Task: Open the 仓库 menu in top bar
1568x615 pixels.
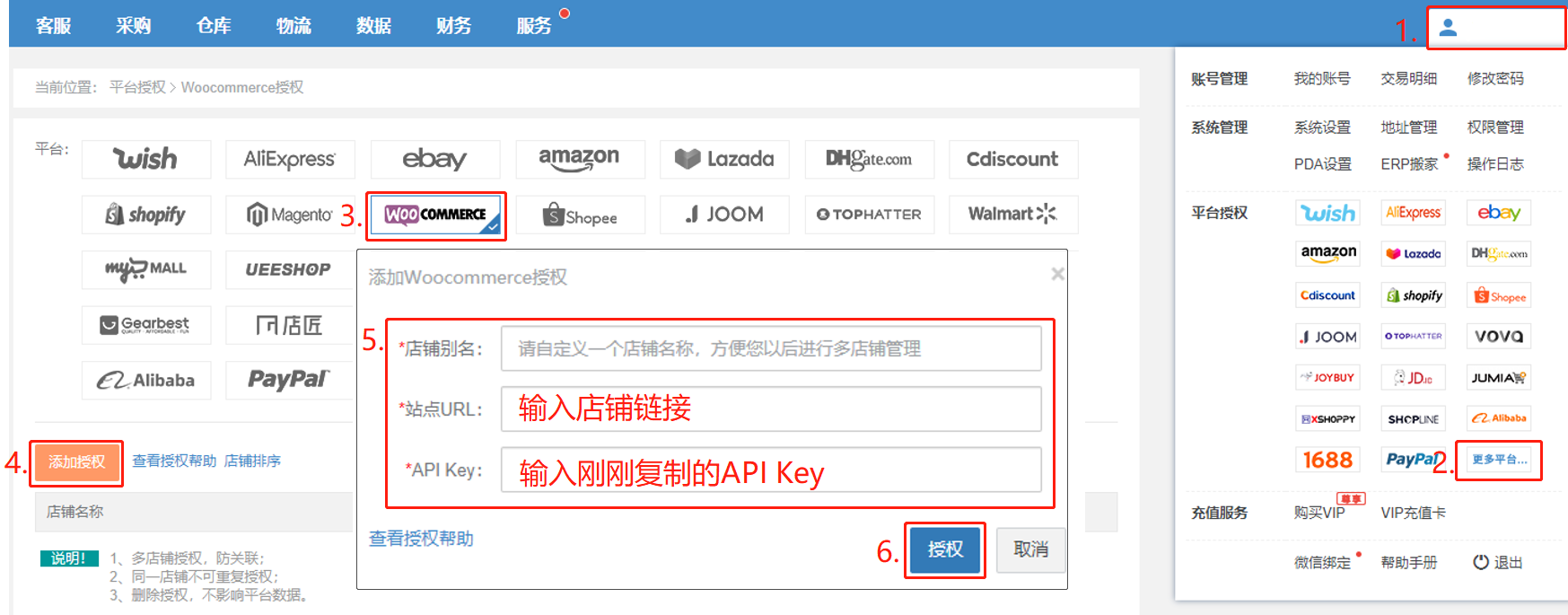Action: 214,26
